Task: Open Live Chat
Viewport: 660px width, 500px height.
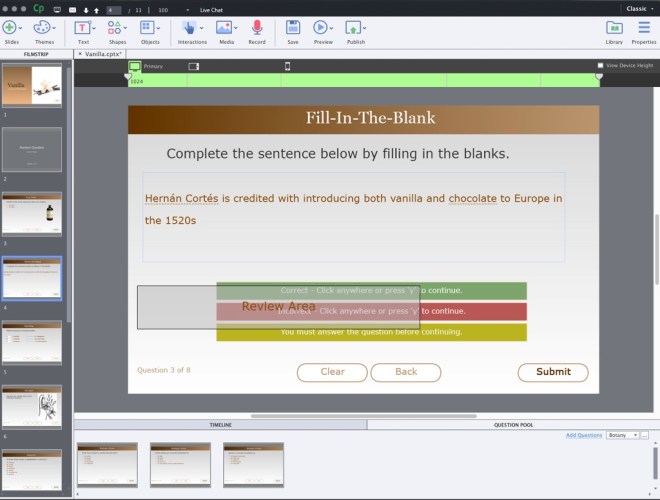Action: click(211, 10)
